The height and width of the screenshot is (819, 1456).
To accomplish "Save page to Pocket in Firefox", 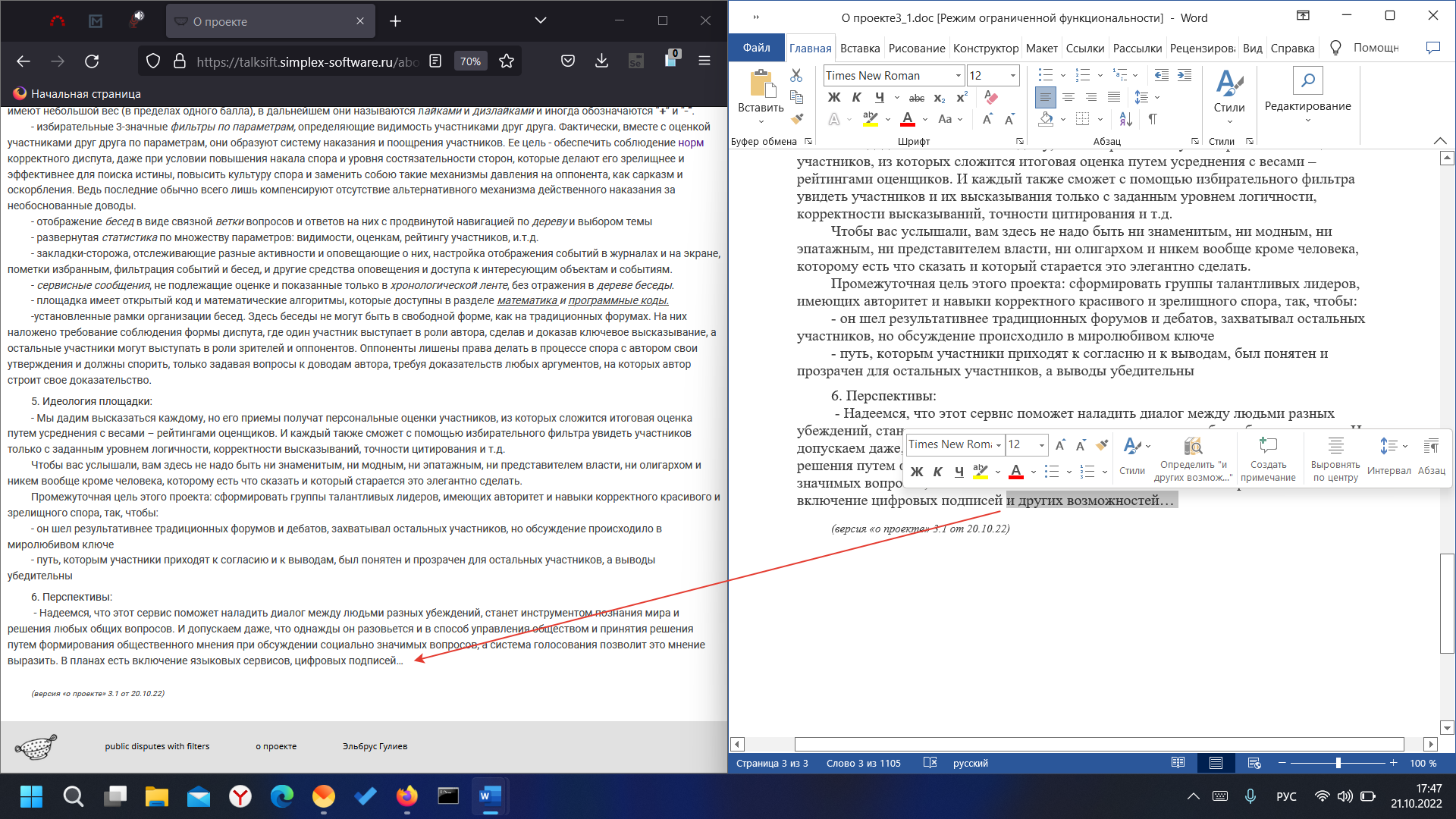I will 567,61.
